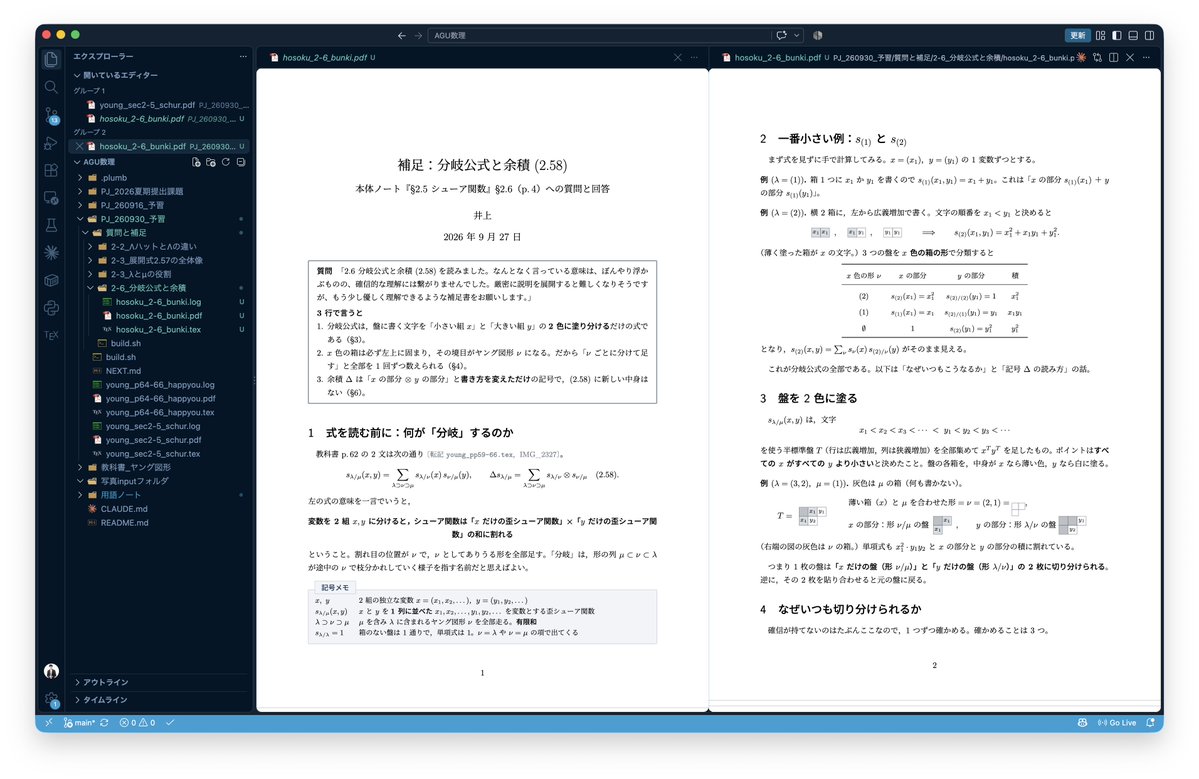Click the notifications bell in status bar

pos(1150,722)
